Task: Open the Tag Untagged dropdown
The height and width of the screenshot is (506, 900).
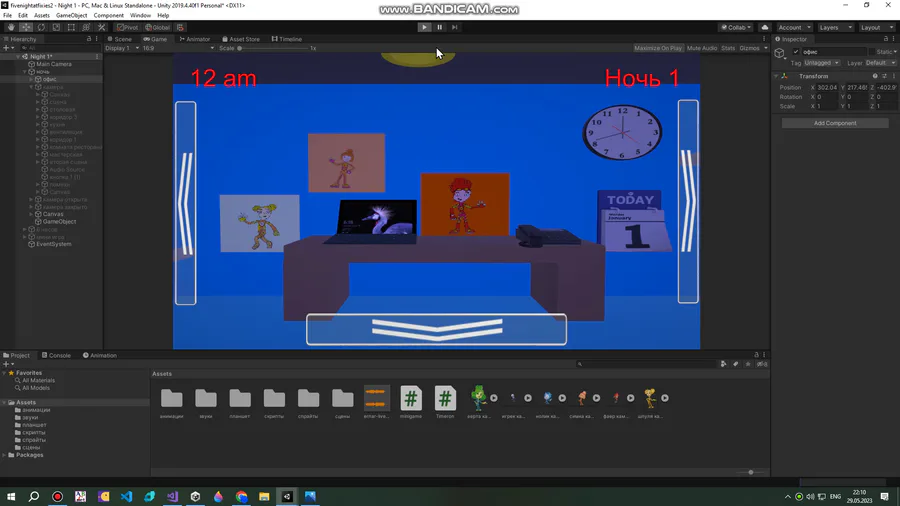Action: coord(821,63)
